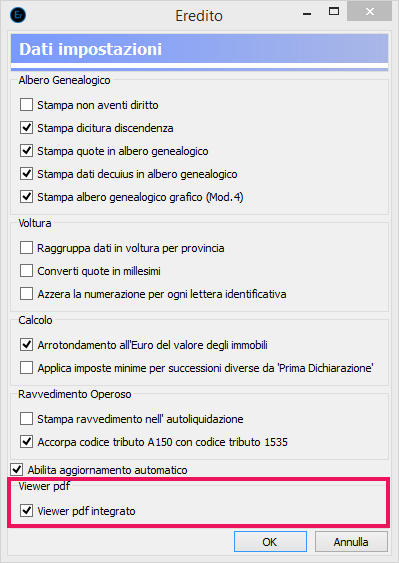Enable Applica imposte minime per successioni
The image size is (399, 563).
(26, 368)
